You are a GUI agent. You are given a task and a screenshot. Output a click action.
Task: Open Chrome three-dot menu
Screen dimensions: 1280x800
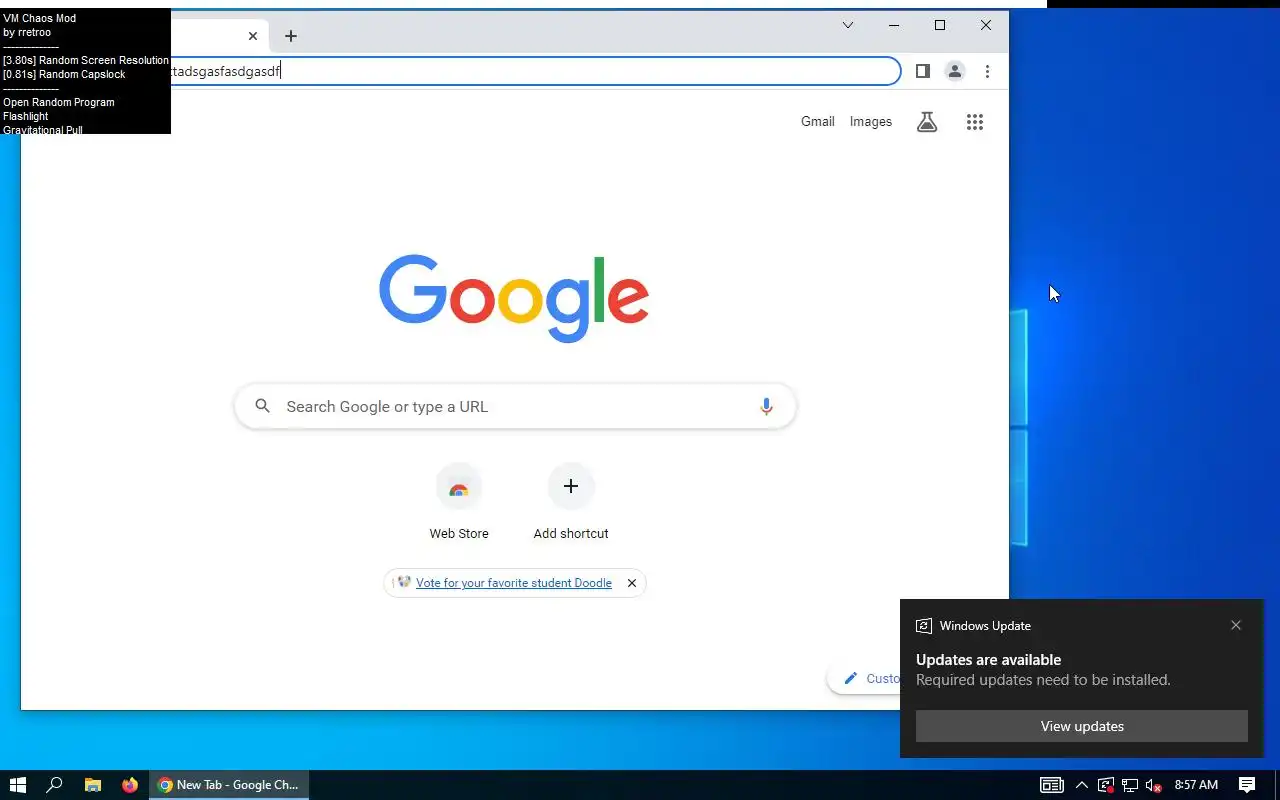(x=987, y=71)
